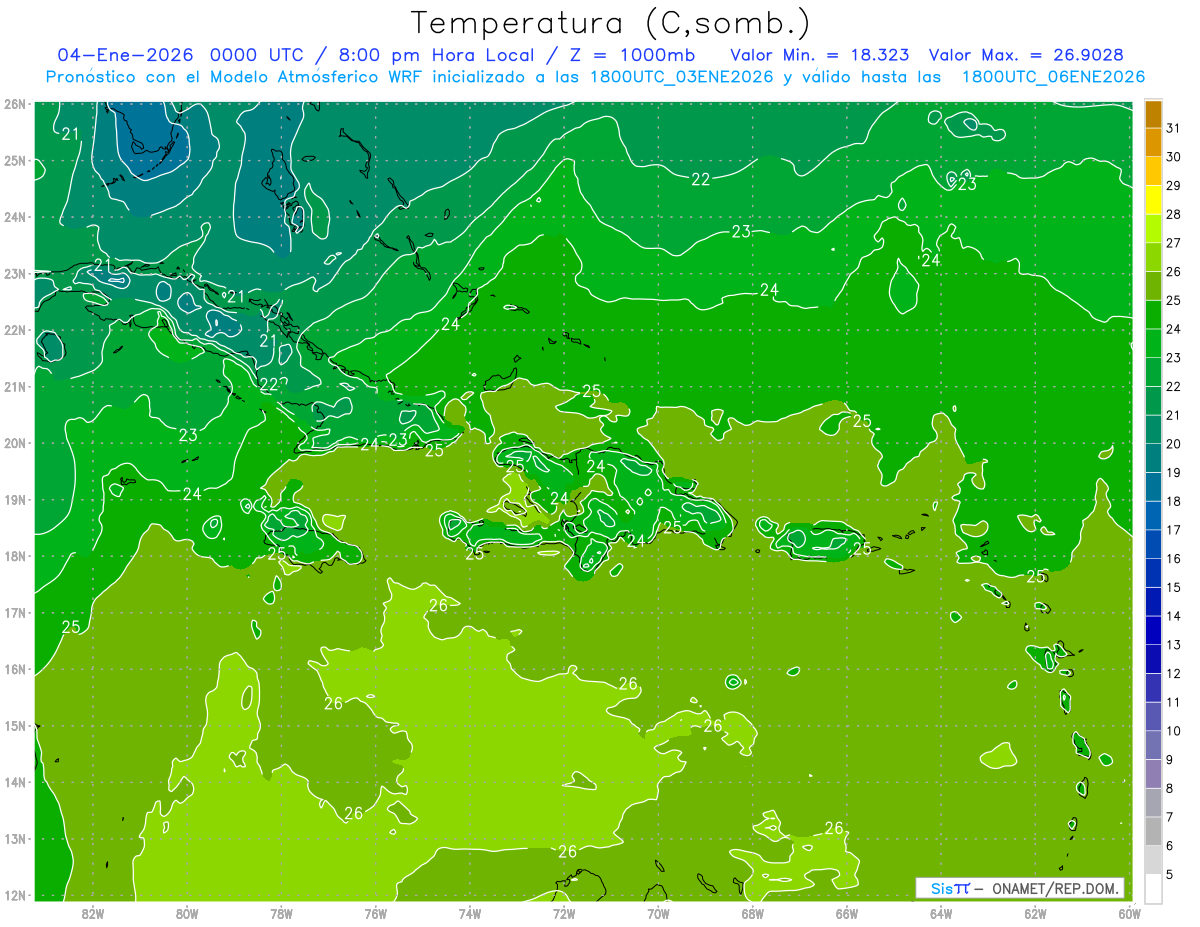
Task: Click the '23N' latitude axis label
Action: tap(15, 274)
